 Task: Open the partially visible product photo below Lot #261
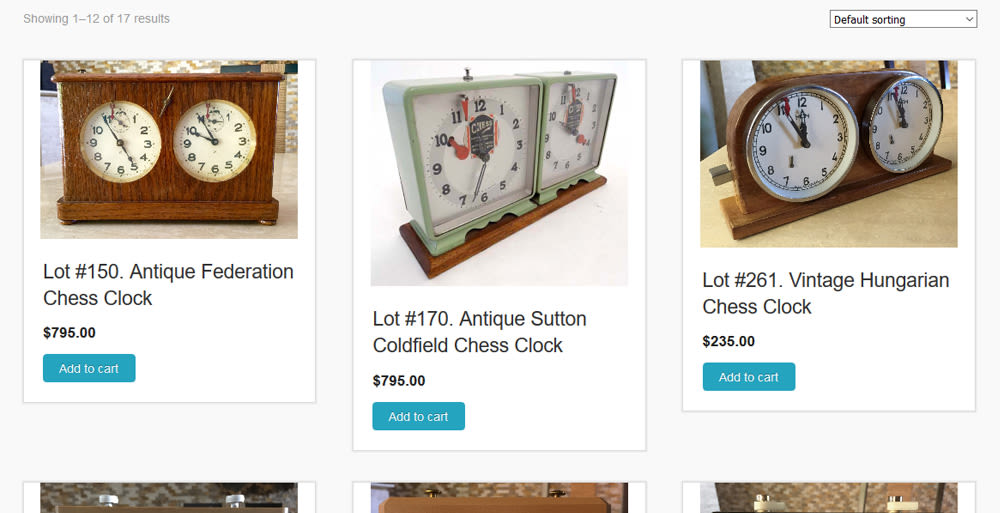click(828, 498)
